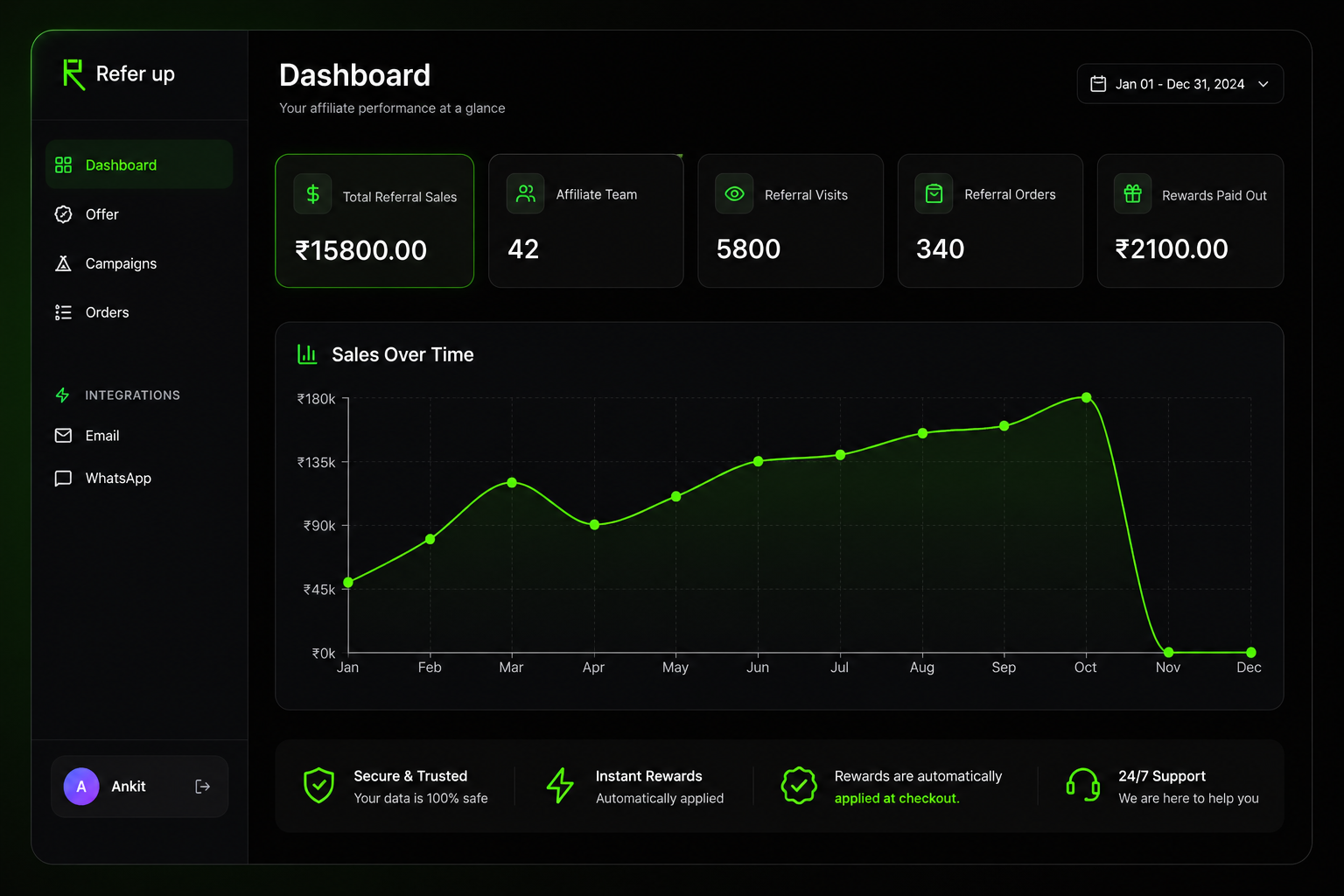Click the 5800 visits value
Viewport: 1344px width, 896px height.
[748, 249]
